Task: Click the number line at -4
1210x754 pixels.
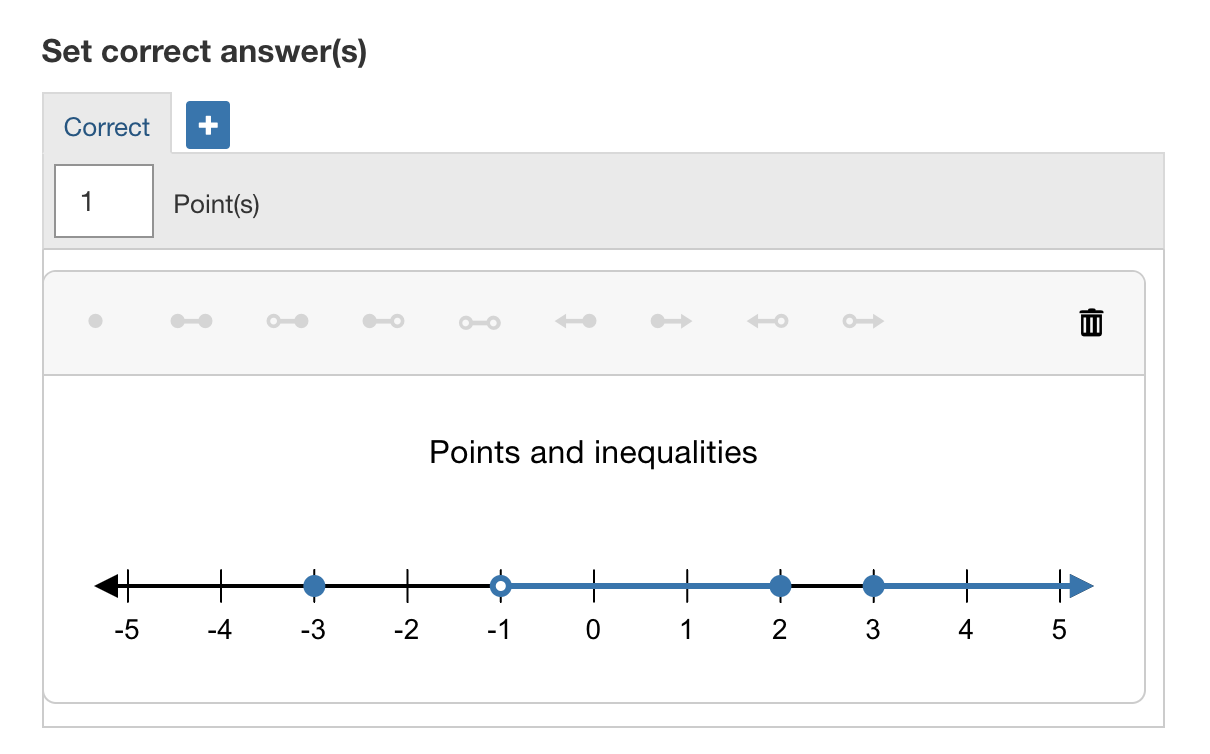Action: coord(221,586)
